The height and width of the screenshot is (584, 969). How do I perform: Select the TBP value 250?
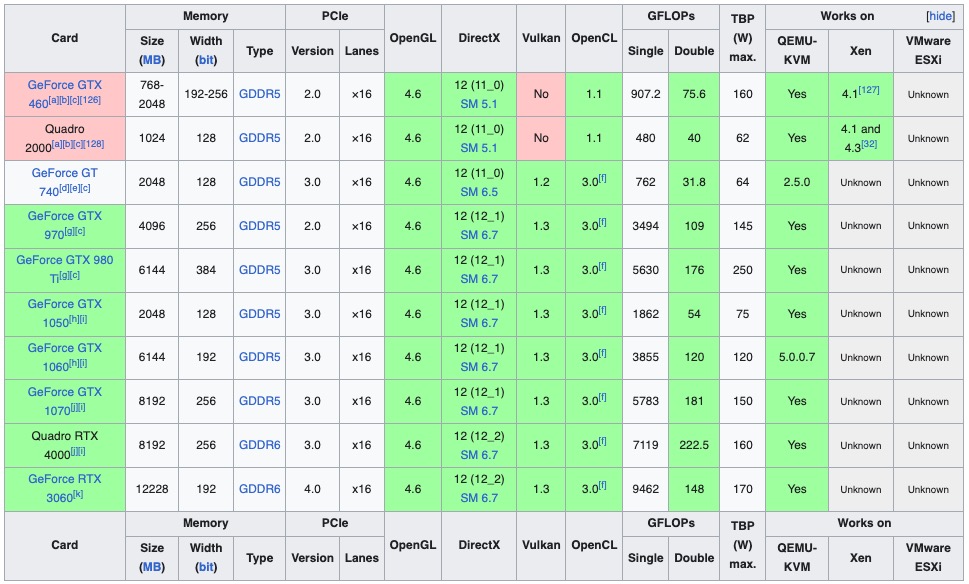[742, 270]
